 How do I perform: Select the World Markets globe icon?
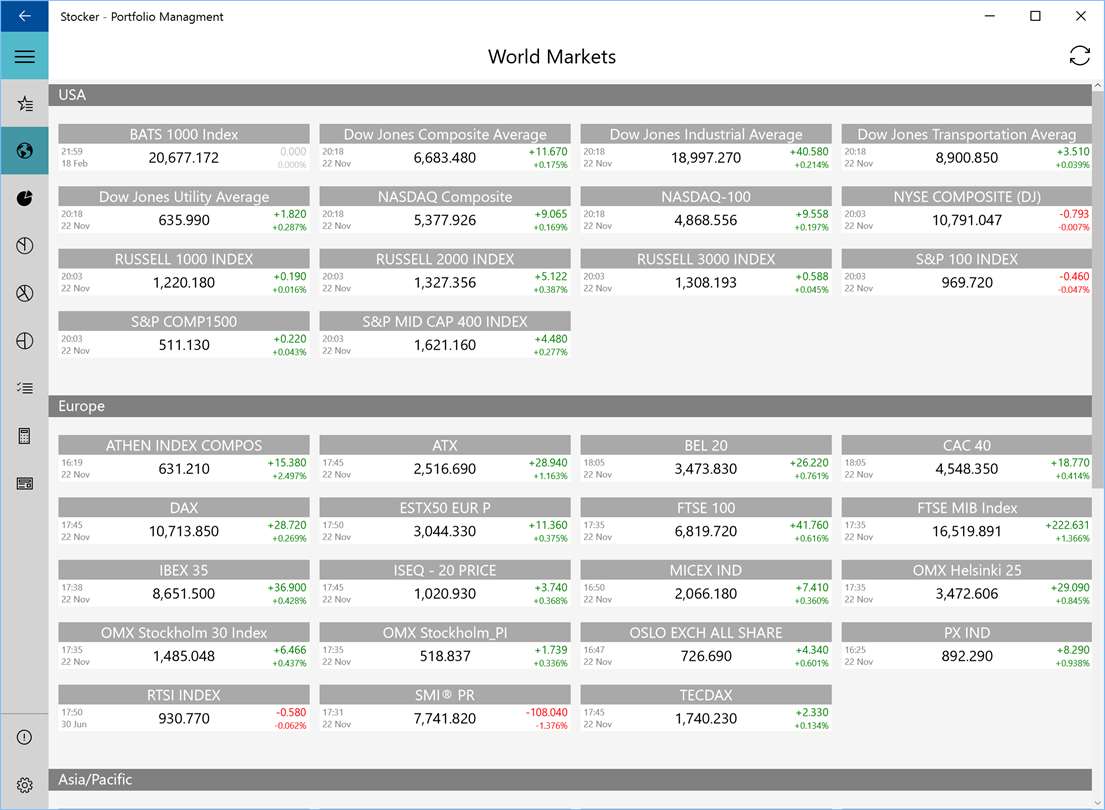[24, 151]
